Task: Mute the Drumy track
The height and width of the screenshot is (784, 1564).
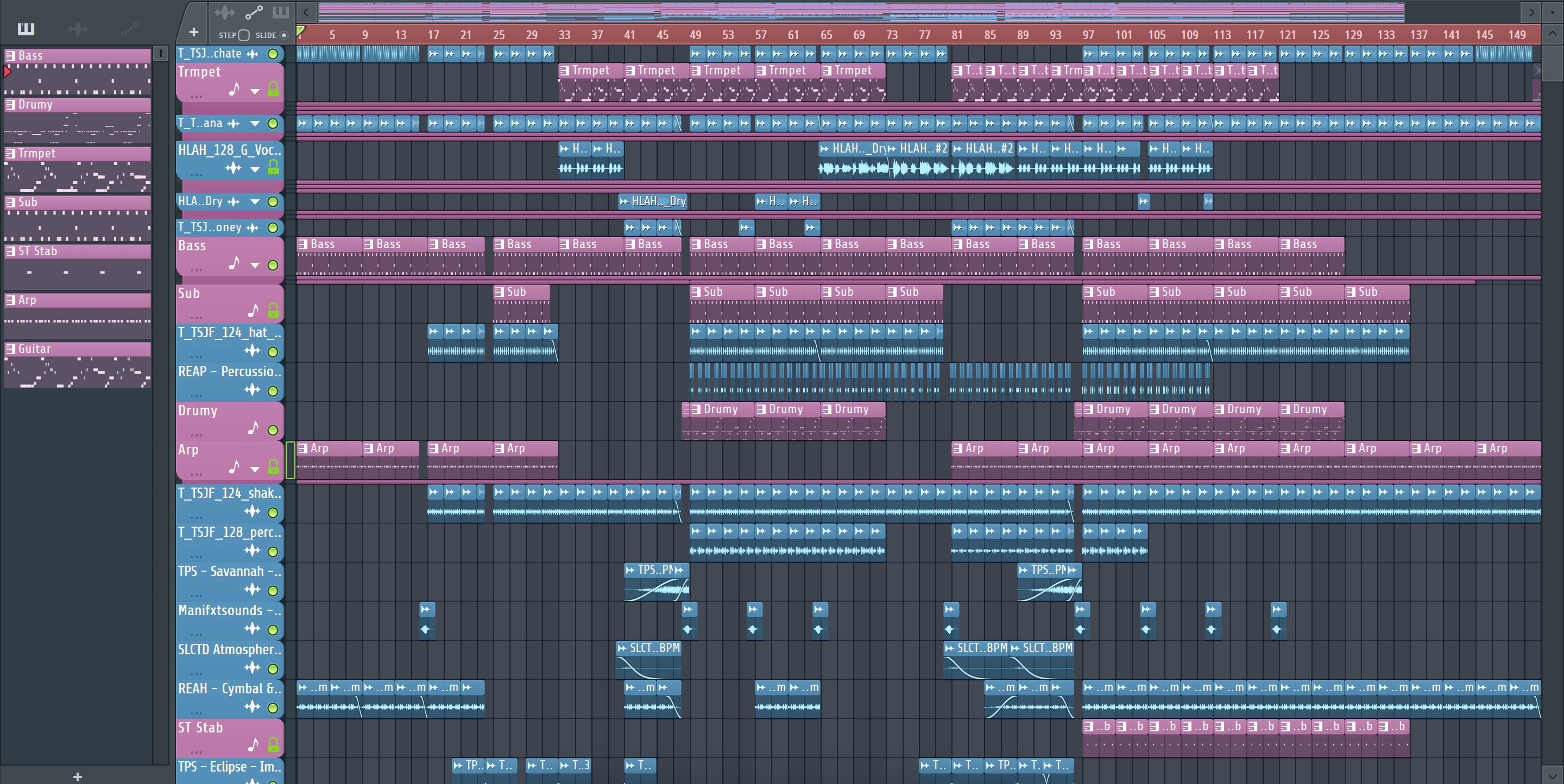Action: [273, 430]
